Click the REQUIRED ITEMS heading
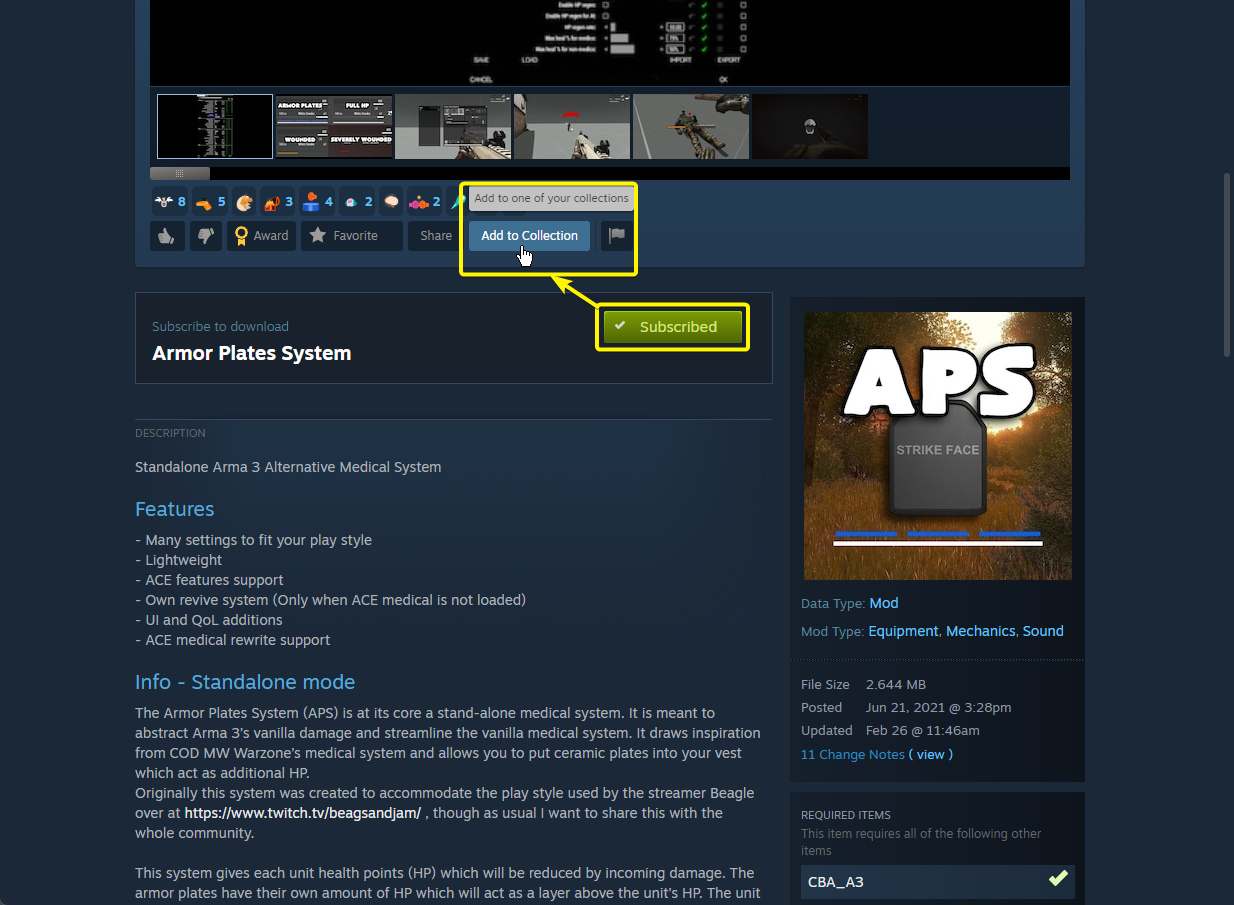The width and height of the screenshot is (1234, 905). [846, 815]
